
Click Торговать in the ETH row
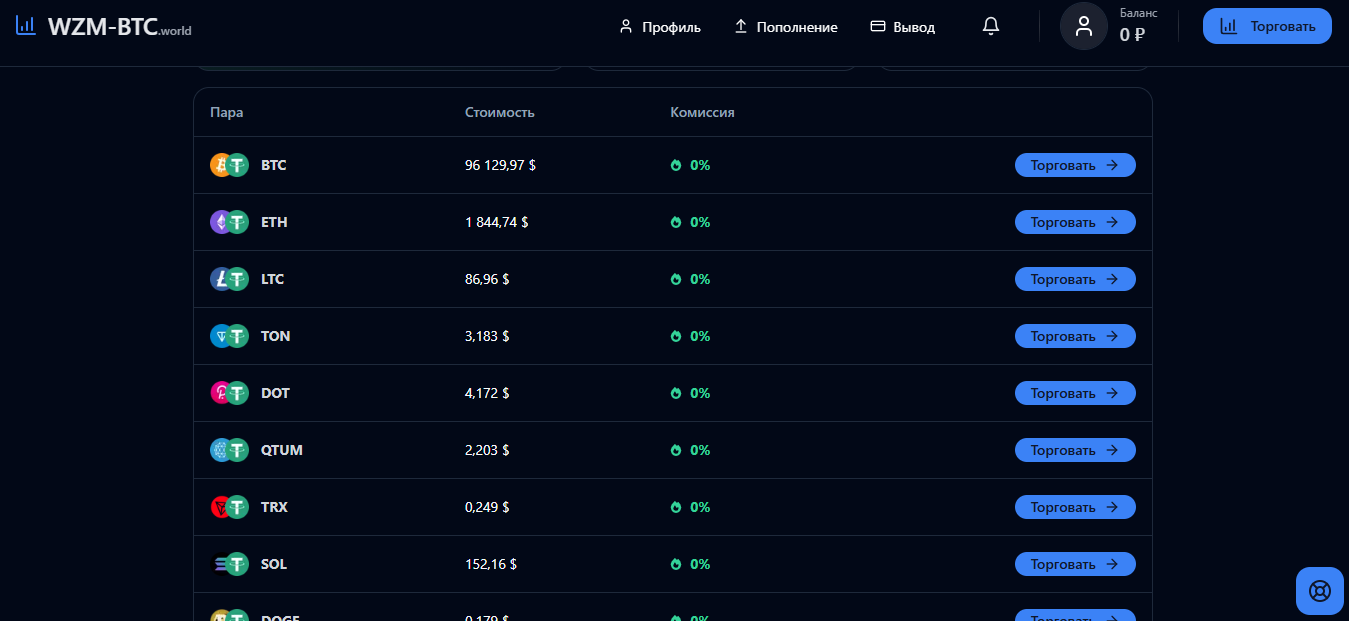point(1075,222)
